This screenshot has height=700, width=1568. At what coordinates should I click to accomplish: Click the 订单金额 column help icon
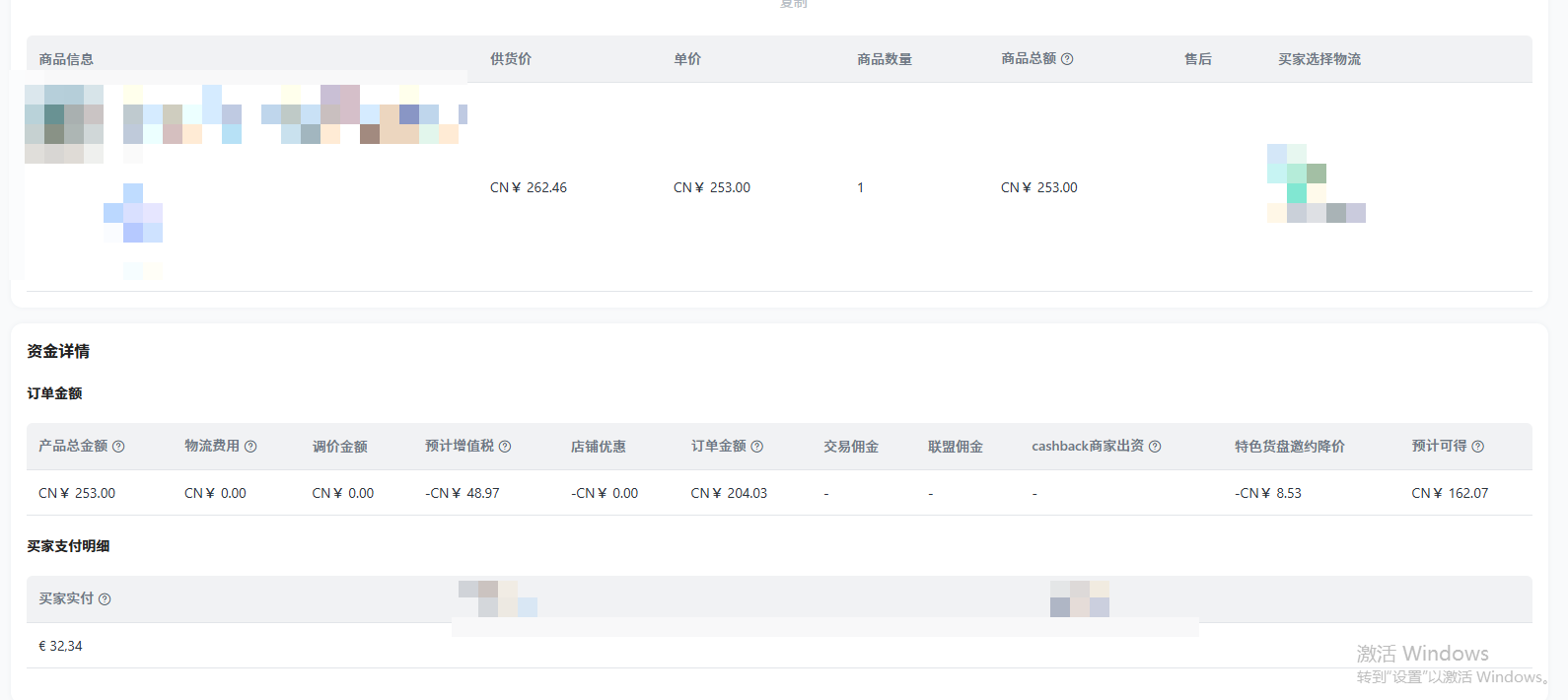[757, 447]
